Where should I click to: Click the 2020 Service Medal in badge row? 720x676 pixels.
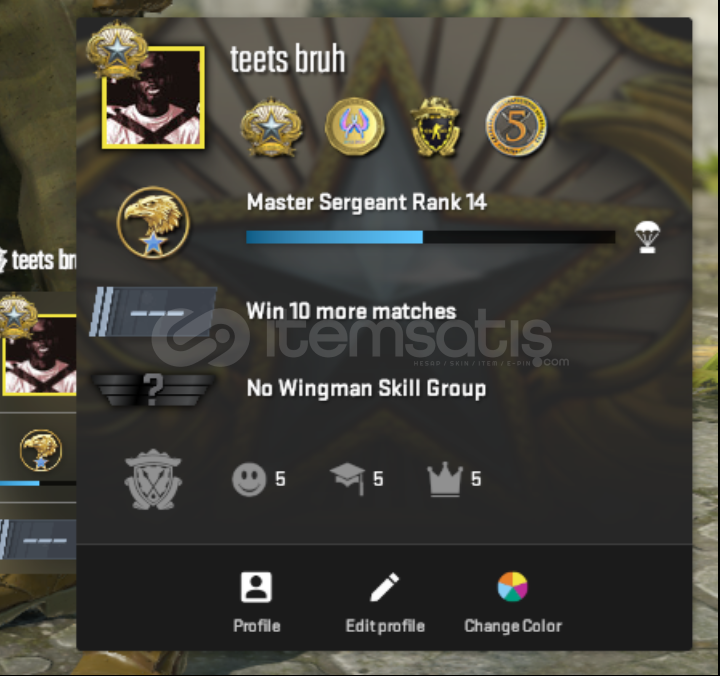271,127
